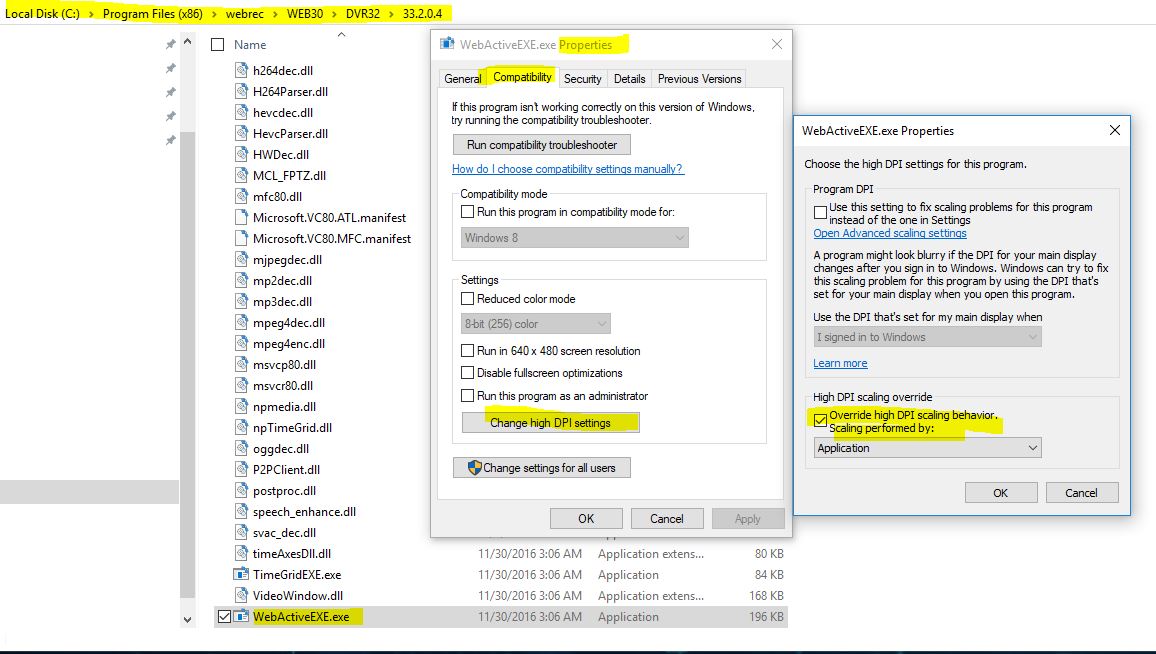1156x654 pixels.
Task: Click the MCL_FPTZ.dll file icon
Action: pyautogui.click(x=241, y=175)
